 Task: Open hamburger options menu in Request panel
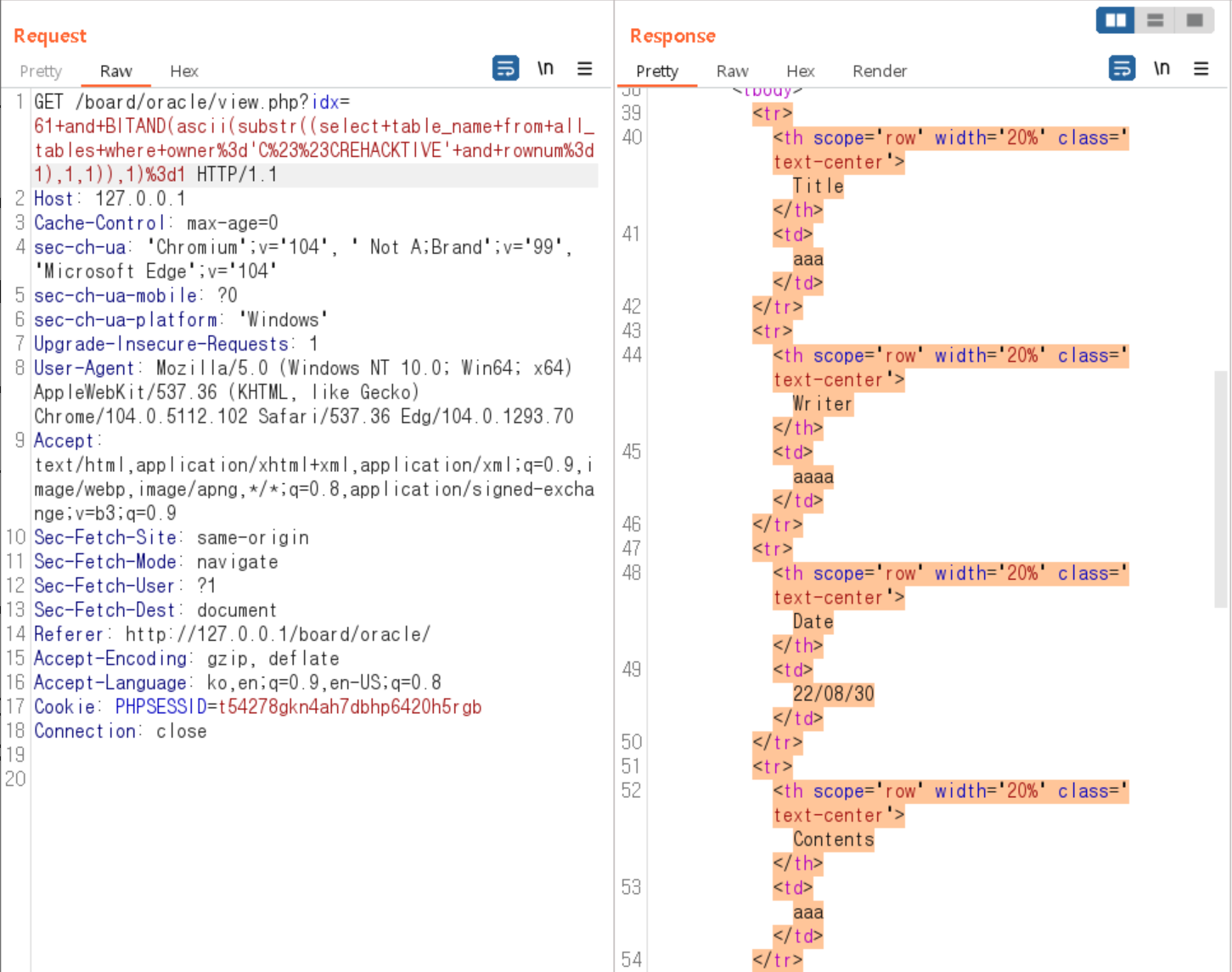[585, 68]
